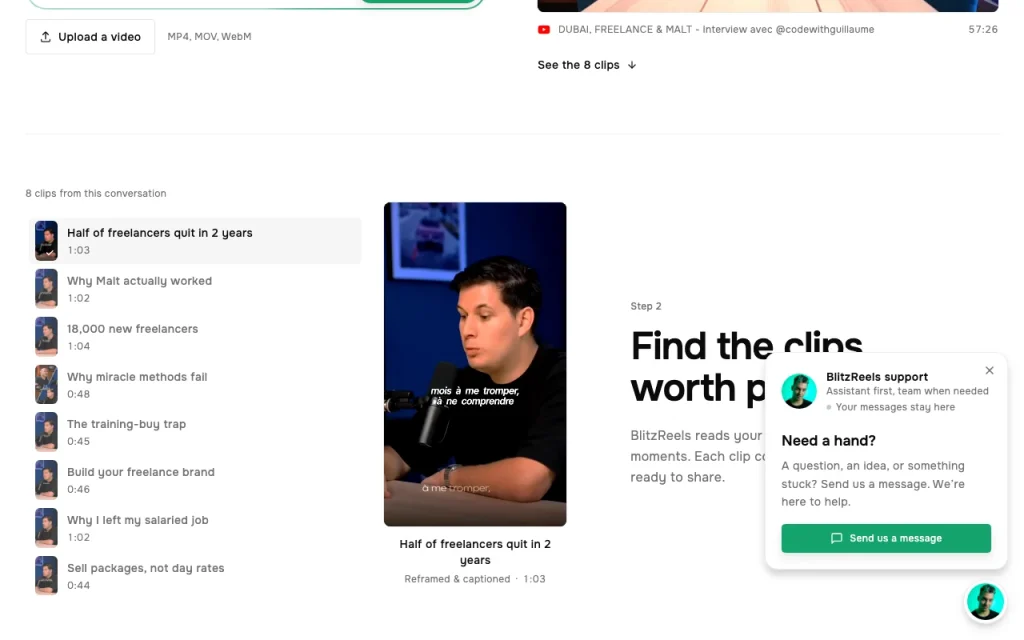Click the clip title caption below the preview
Screen dimensions: 1024x640
coord(475,552)
